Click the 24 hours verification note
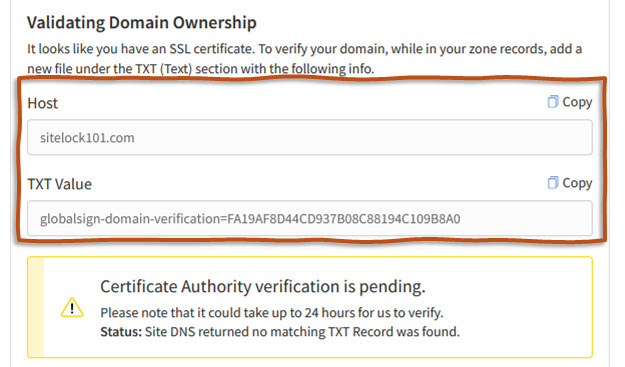625x367 pixels. (x=271, y=313)
